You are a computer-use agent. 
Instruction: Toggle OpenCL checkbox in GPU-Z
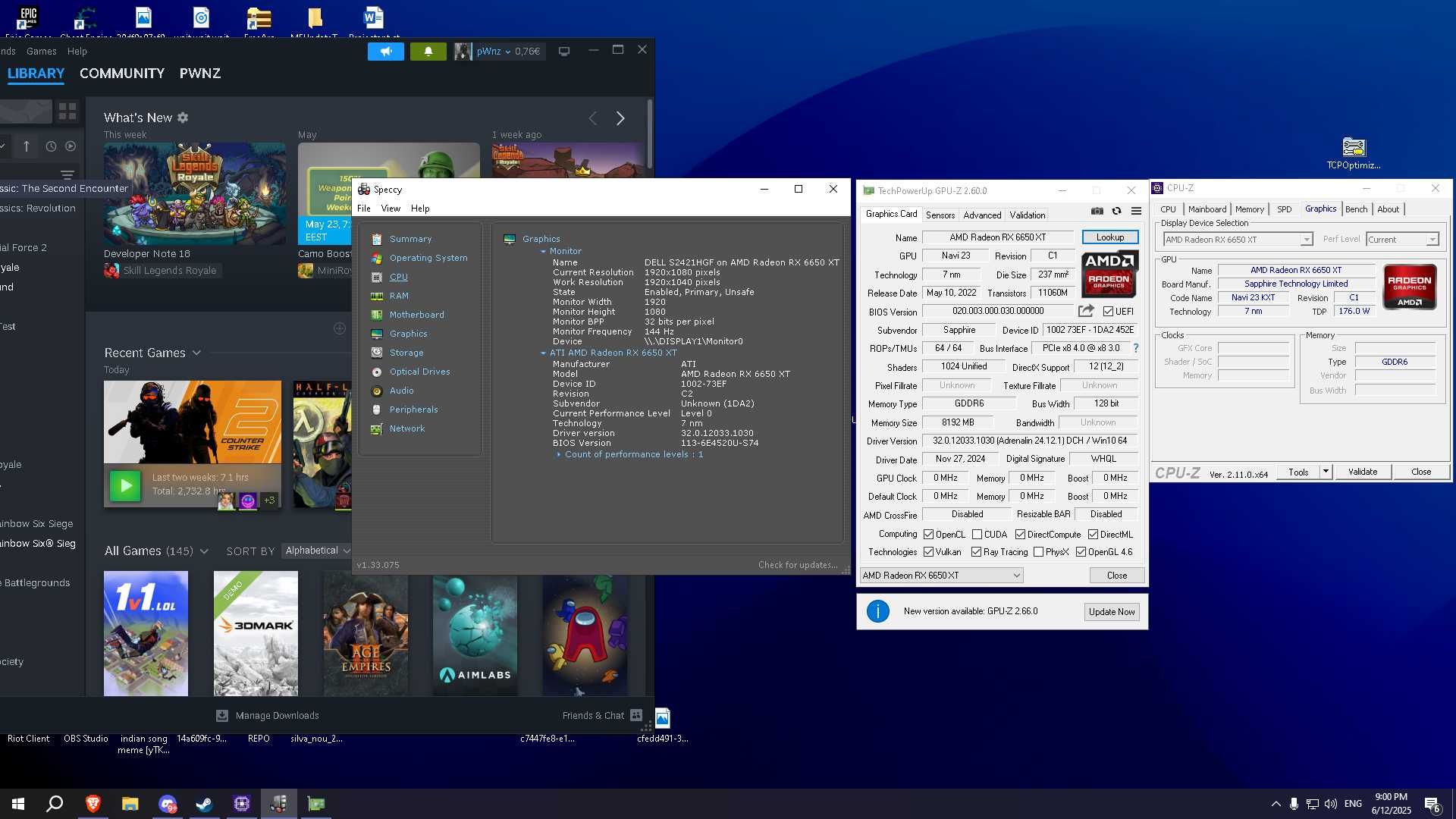[928, 535]
